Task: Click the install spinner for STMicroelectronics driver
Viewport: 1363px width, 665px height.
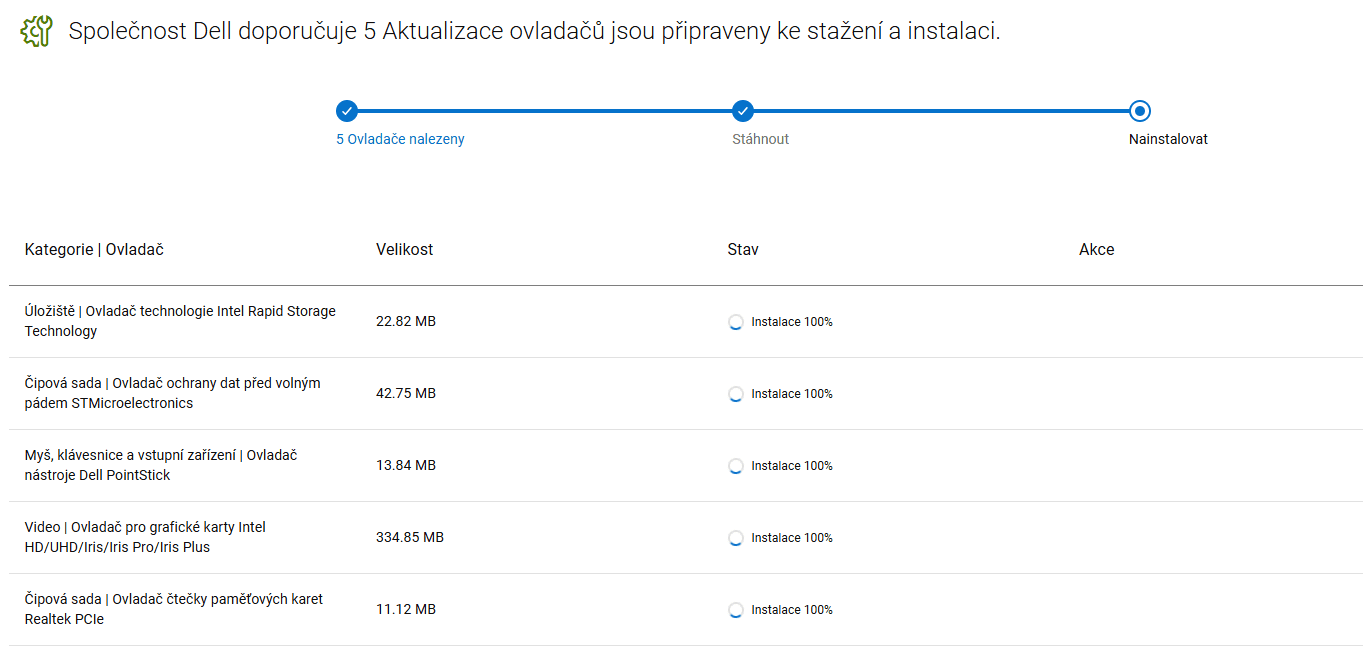Action: pos(736,394)
